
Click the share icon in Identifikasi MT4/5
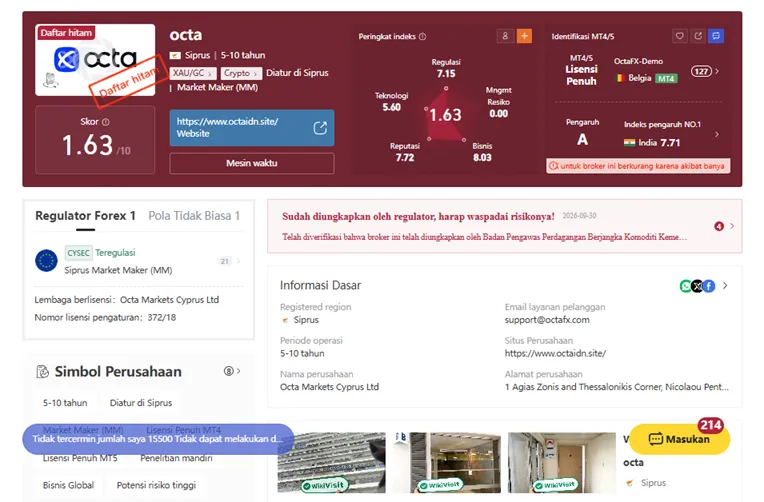698,36
